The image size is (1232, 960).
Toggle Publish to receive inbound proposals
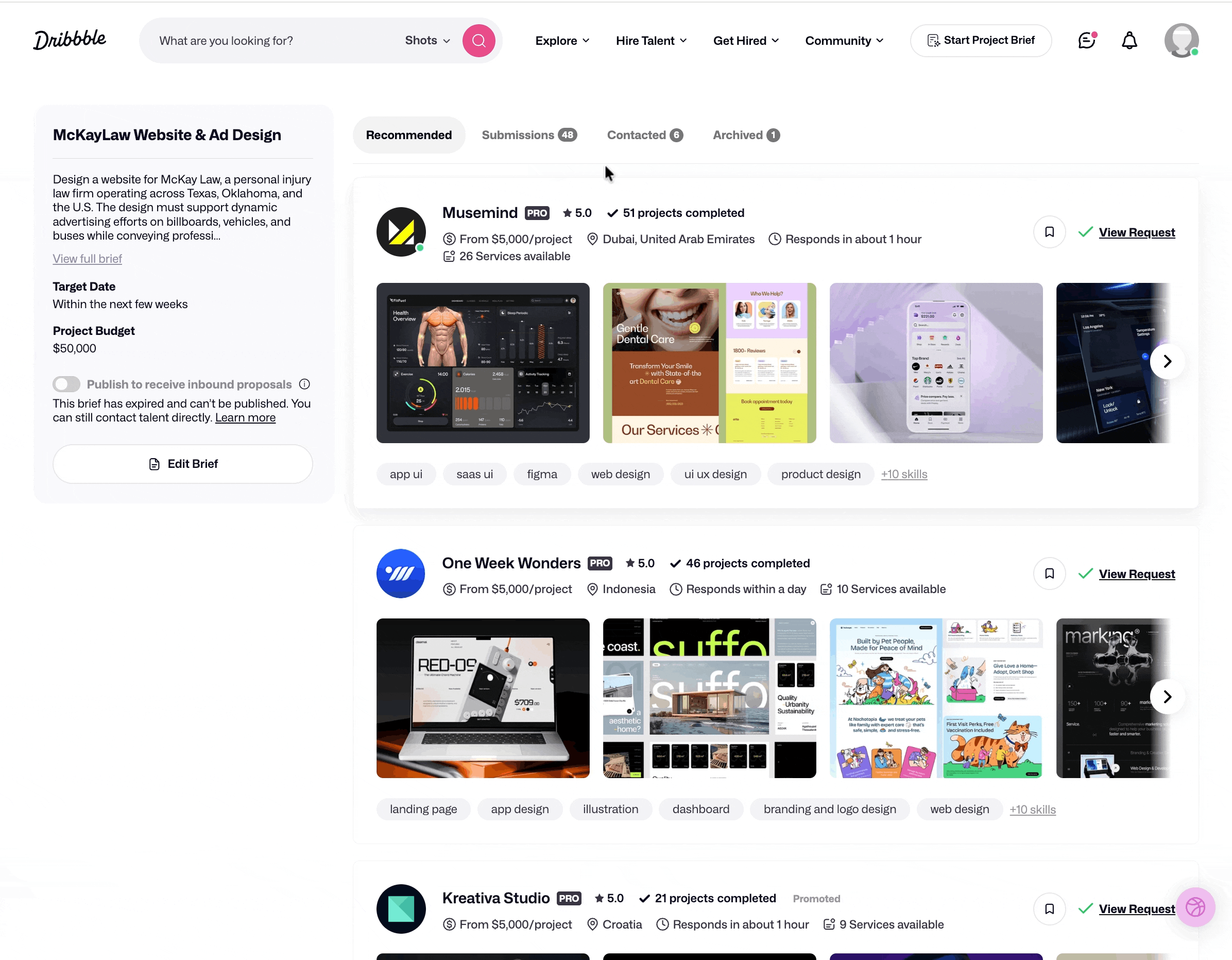[66, 384]
